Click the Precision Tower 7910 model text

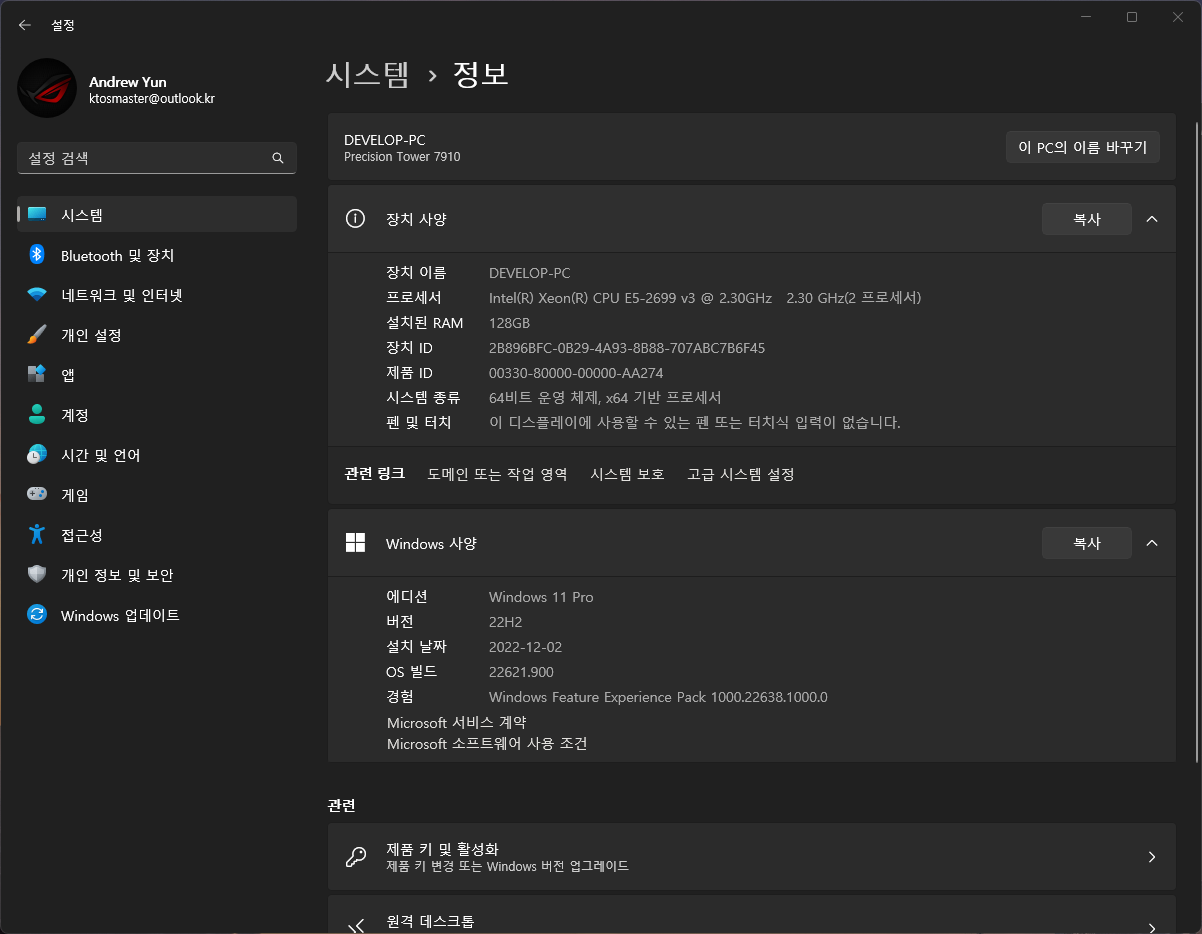coord(402,157)
